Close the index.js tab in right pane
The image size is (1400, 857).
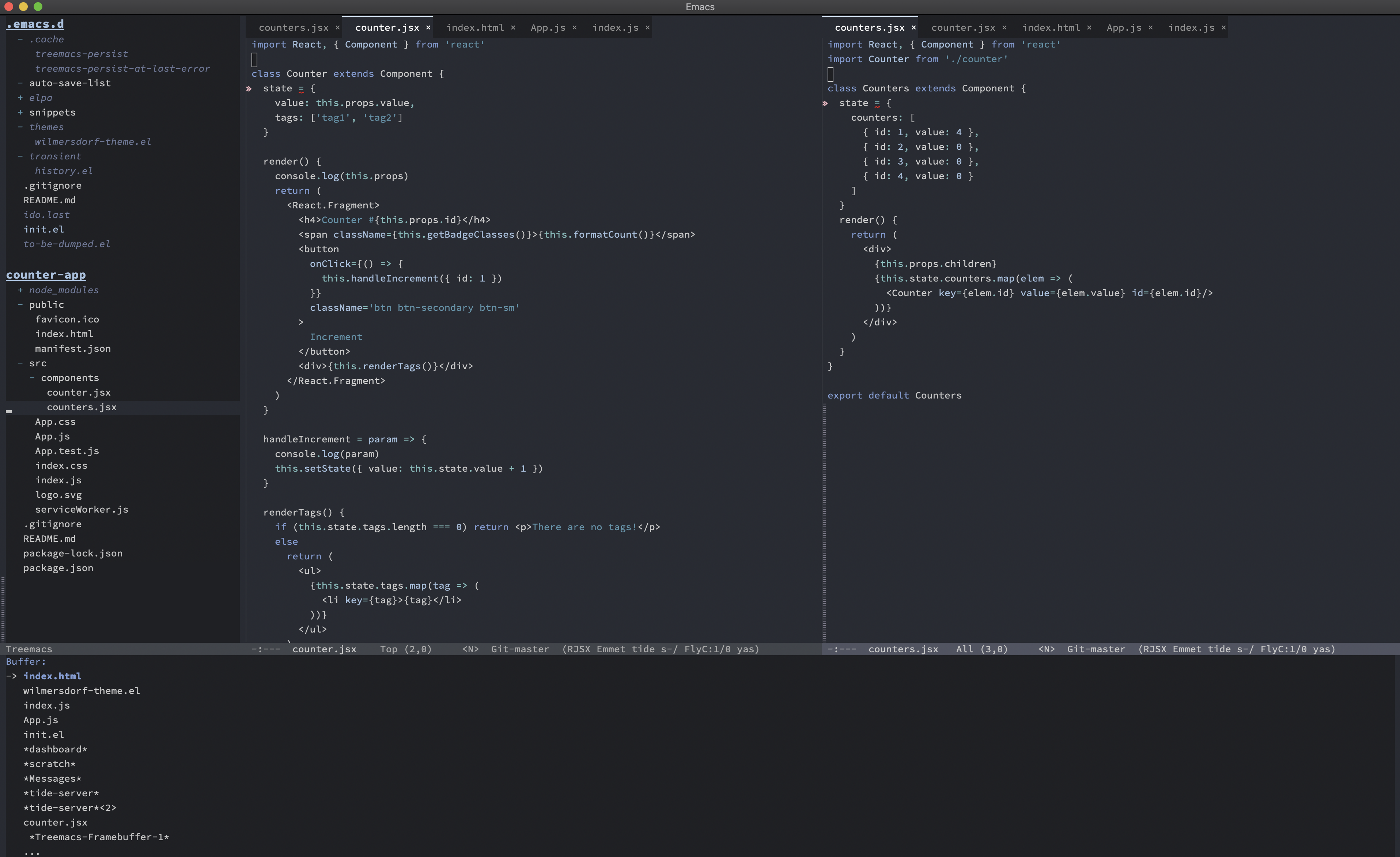[x=1223, y=27]
